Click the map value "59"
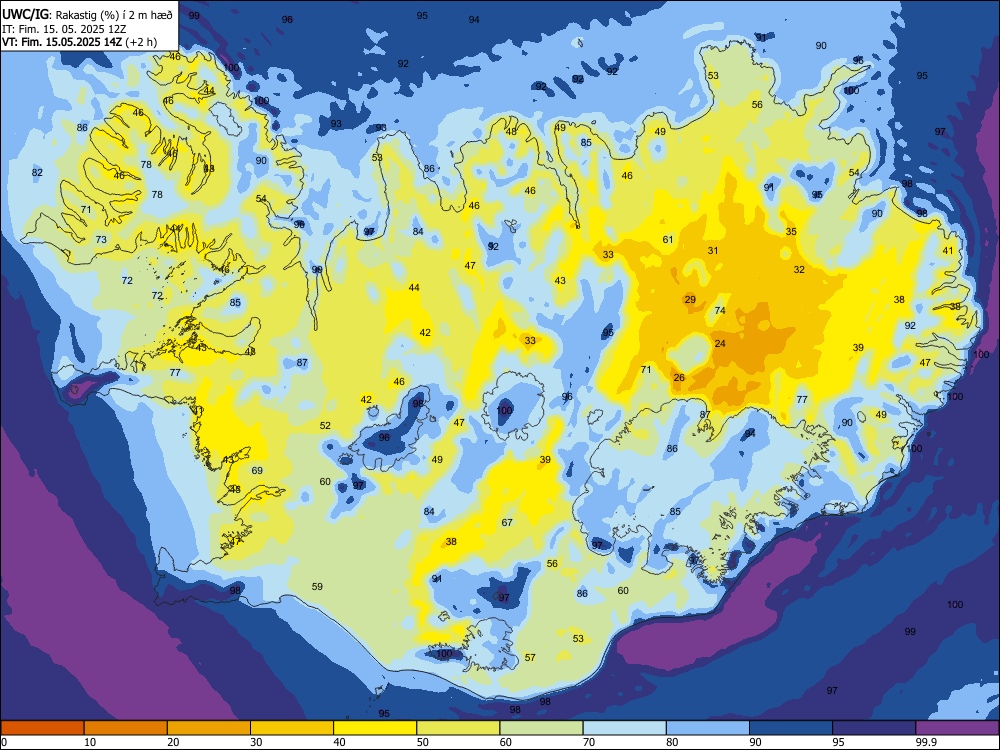This screenshot has width=1000, height=750. [317, 587]
